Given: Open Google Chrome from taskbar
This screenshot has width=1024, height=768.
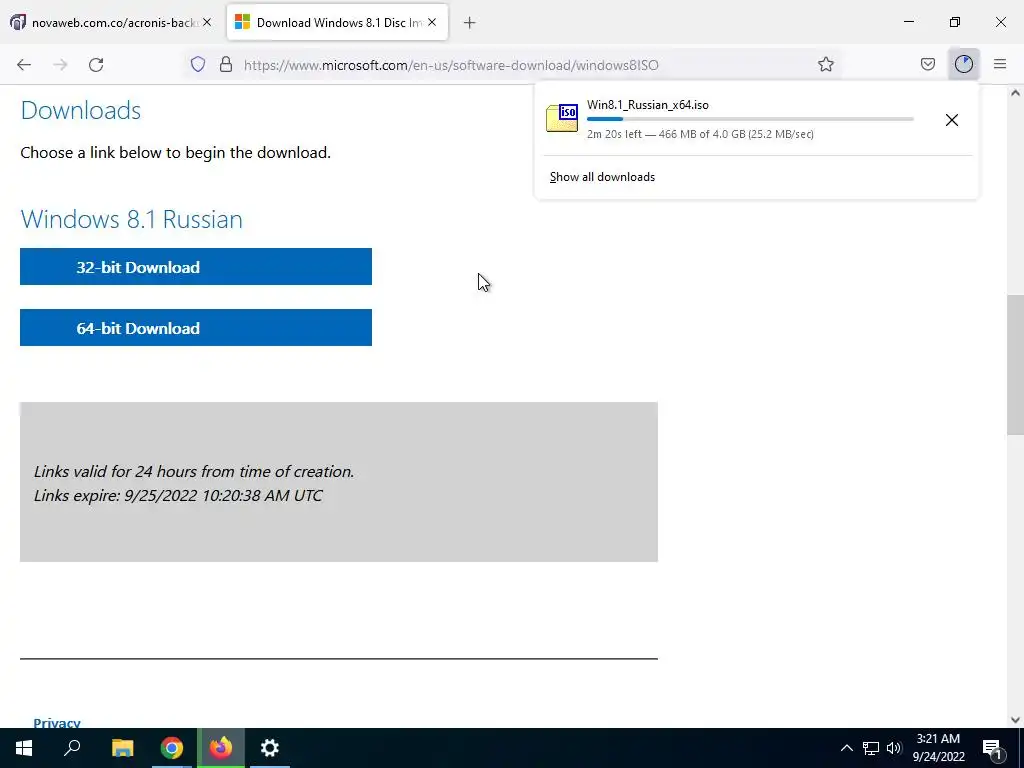Looking at the screenshot, I should (x=172, y=748).
